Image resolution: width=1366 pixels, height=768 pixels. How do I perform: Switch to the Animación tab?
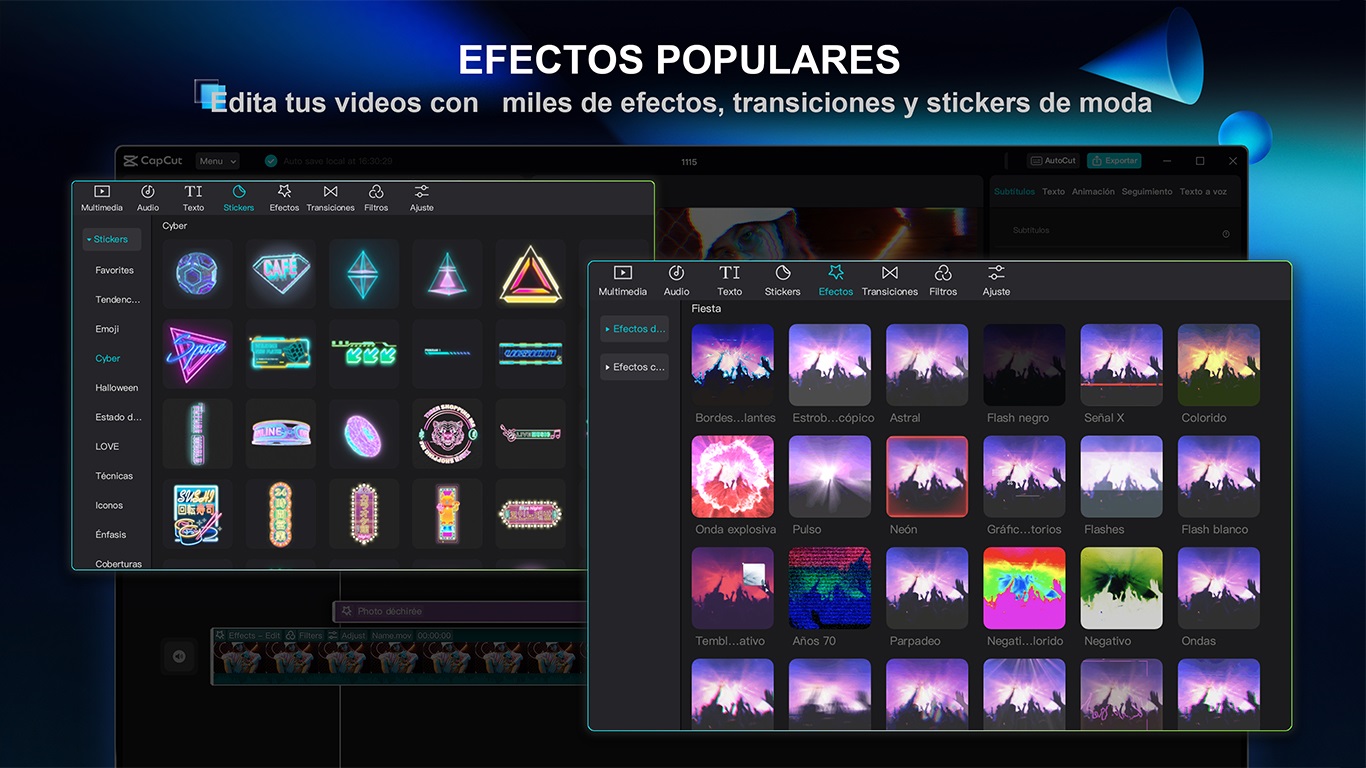[x=1092, y=192]
